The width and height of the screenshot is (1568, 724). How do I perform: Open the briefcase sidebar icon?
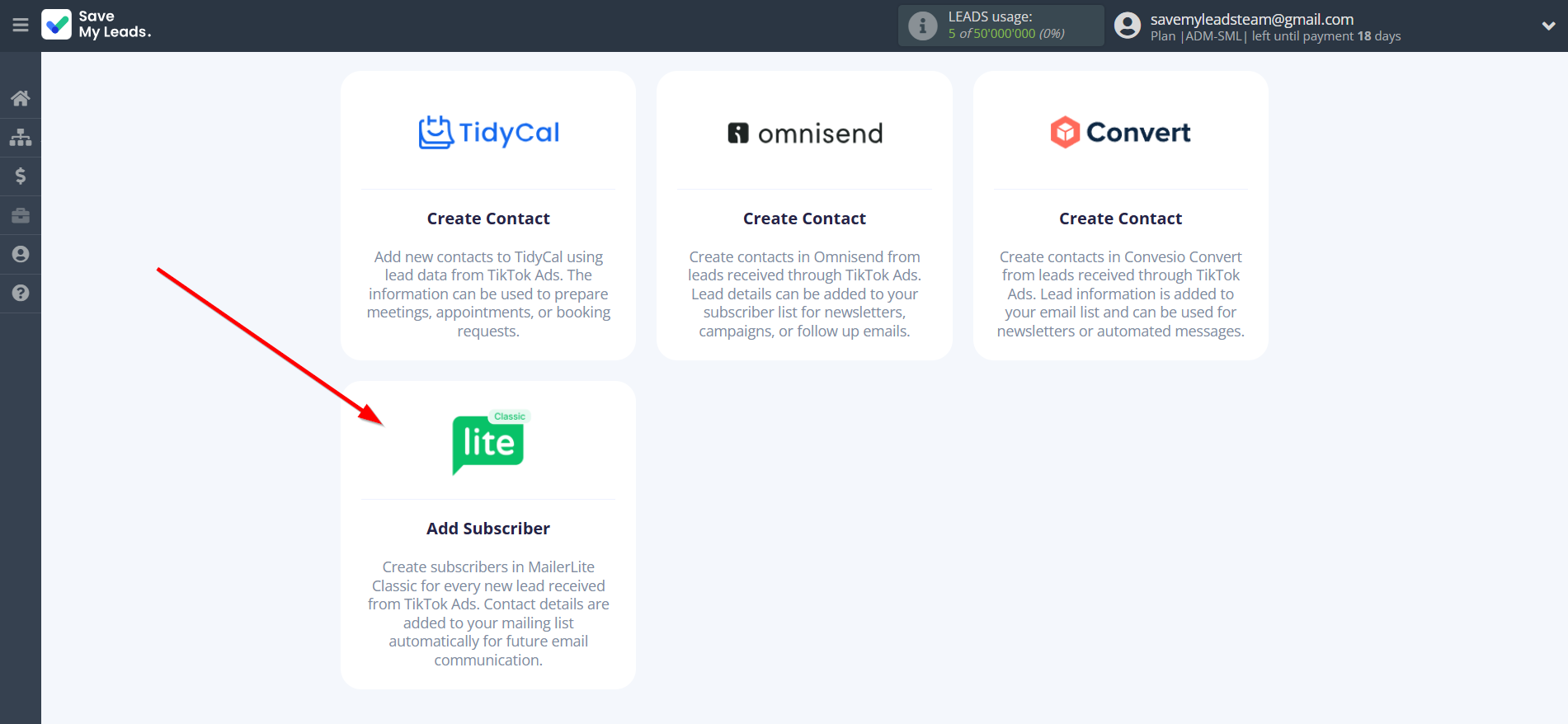tap(21, 215)
